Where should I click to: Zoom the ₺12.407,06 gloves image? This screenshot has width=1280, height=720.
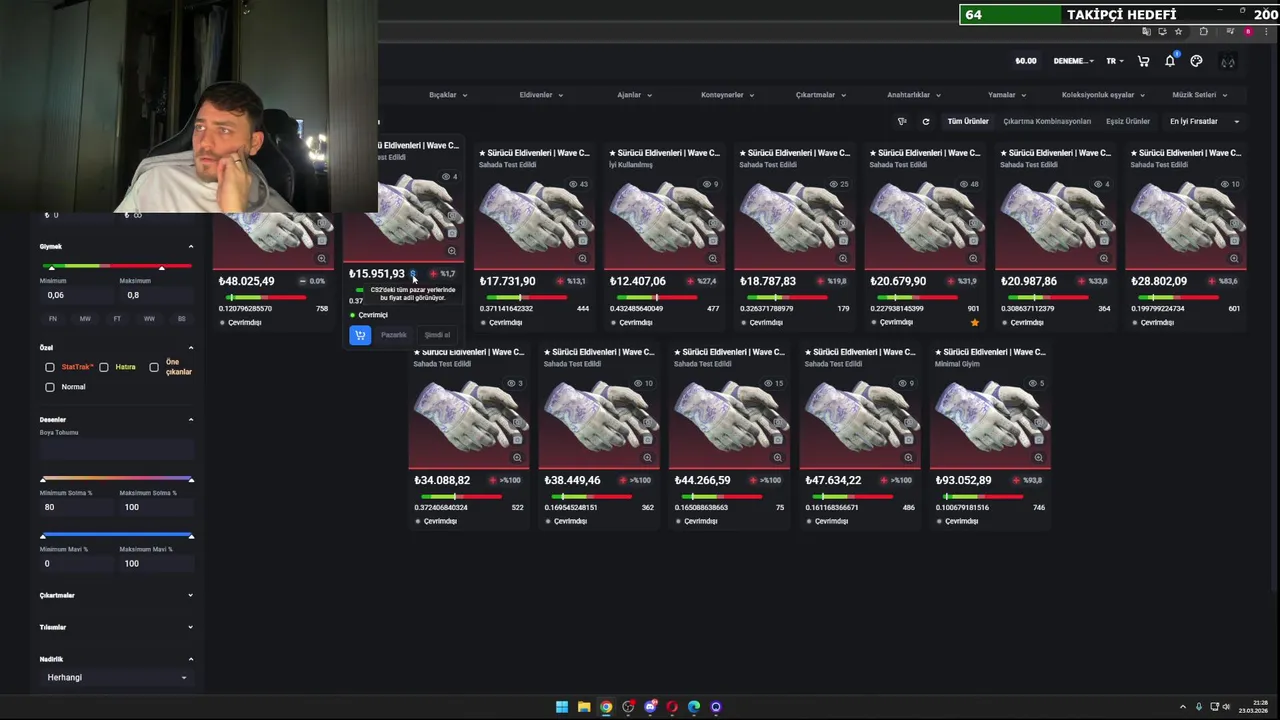pyautogui.click(x=712, y=258)
